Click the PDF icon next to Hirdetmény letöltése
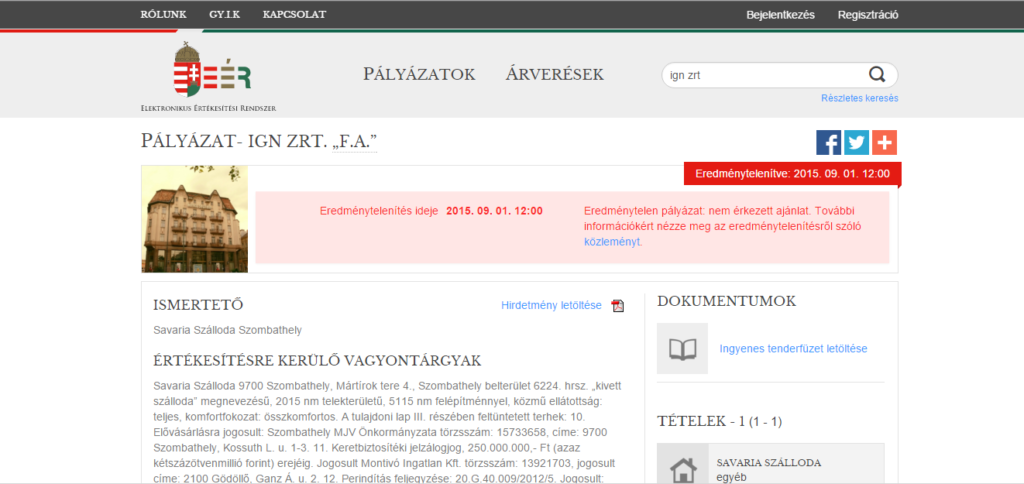Image resolution: width=1024 pixels, height=484 pixels. click(618, 306)
